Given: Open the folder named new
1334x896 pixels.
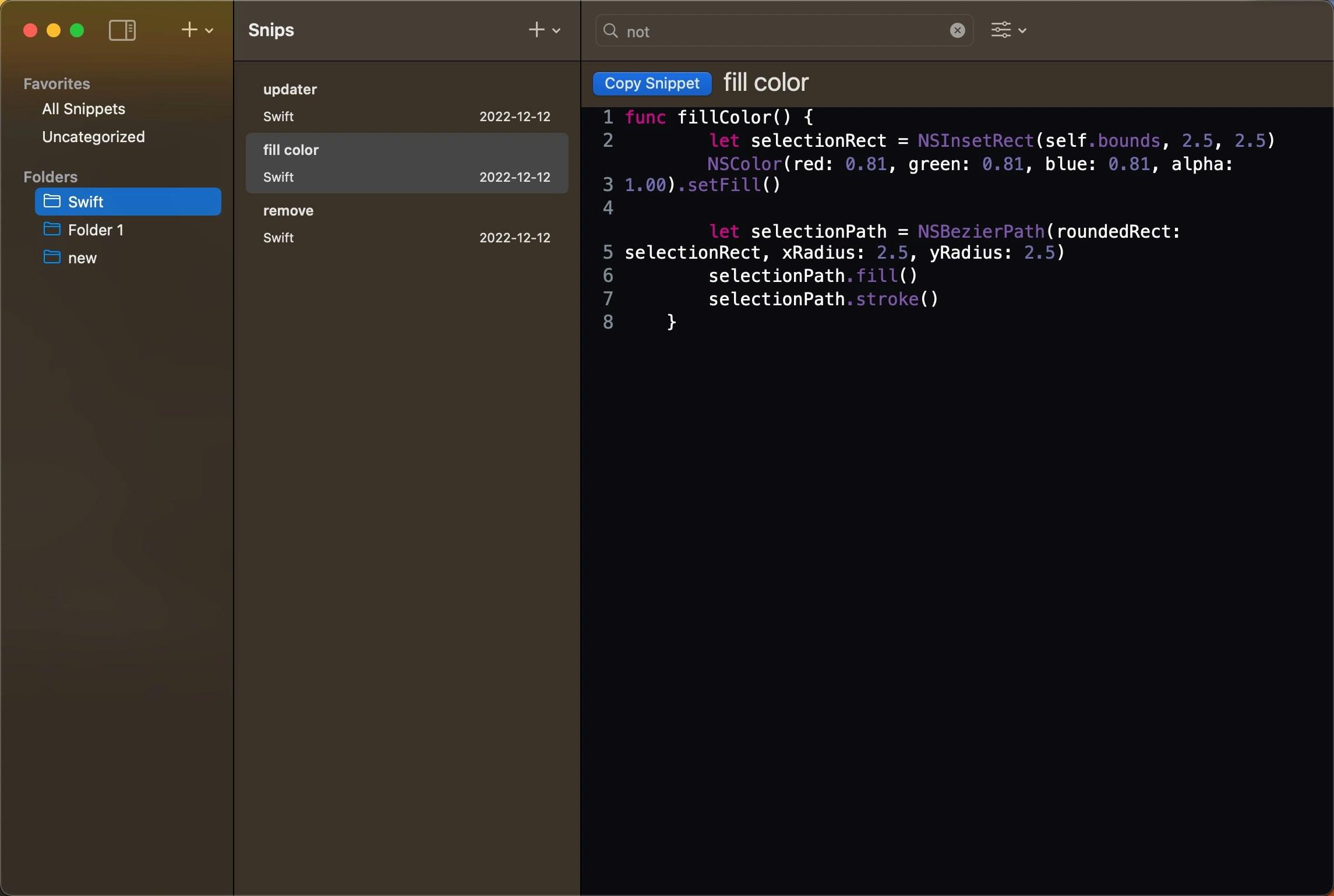Looking at the screenshot, I should 128,257.
